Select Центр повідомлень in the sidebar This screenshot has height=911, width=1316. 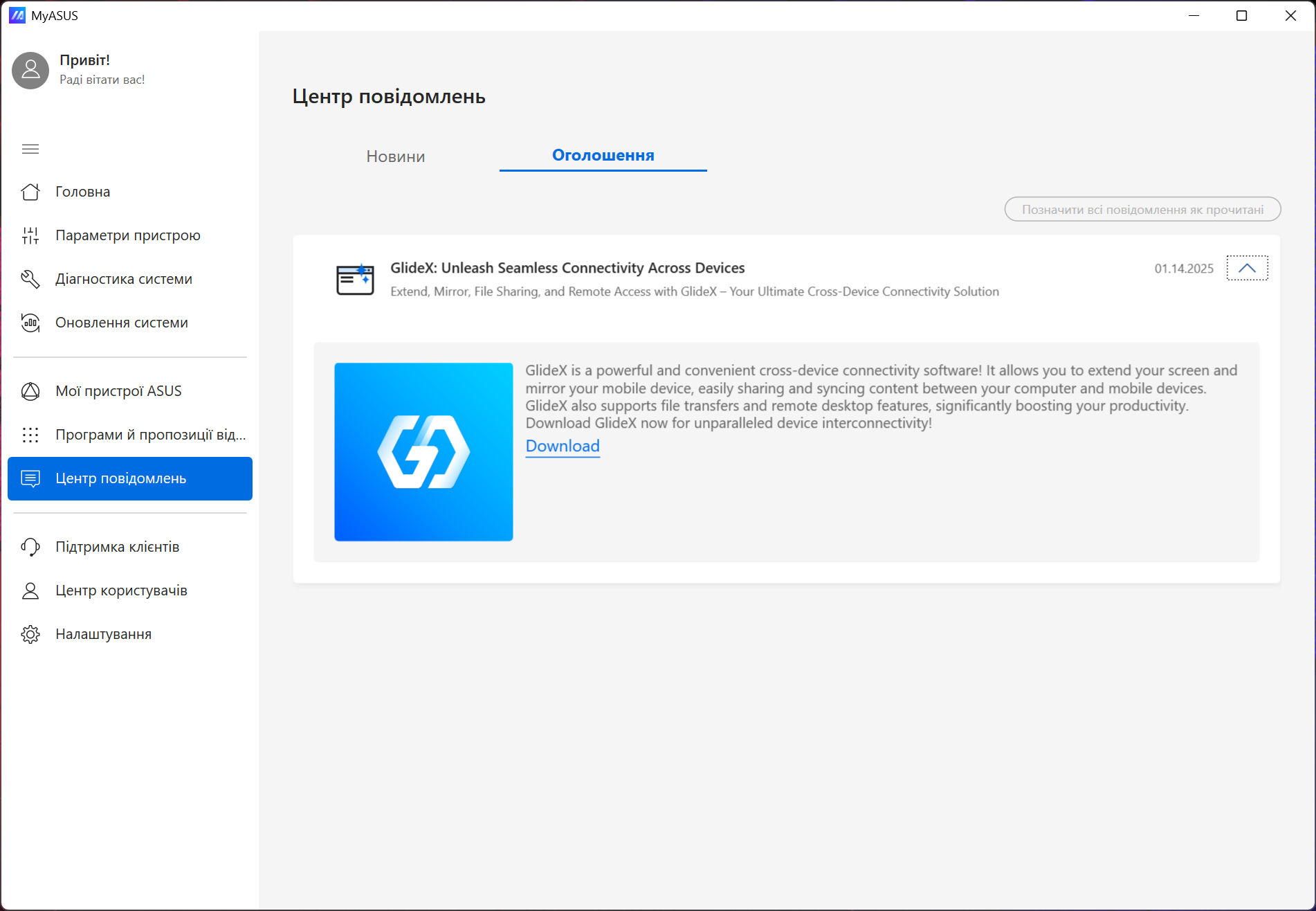coord(130,478)
